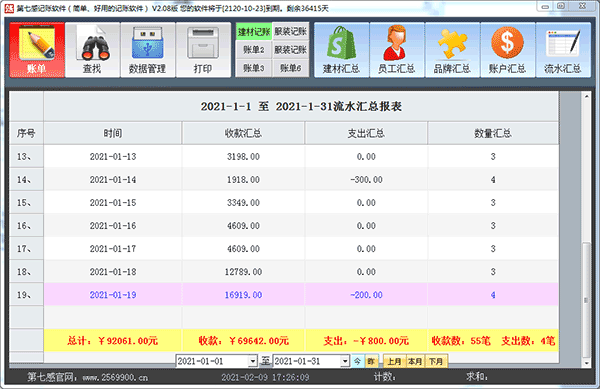Screen dimensions: 600x389
Task: Click the 打印 printer icon
Action: point(203,50)
